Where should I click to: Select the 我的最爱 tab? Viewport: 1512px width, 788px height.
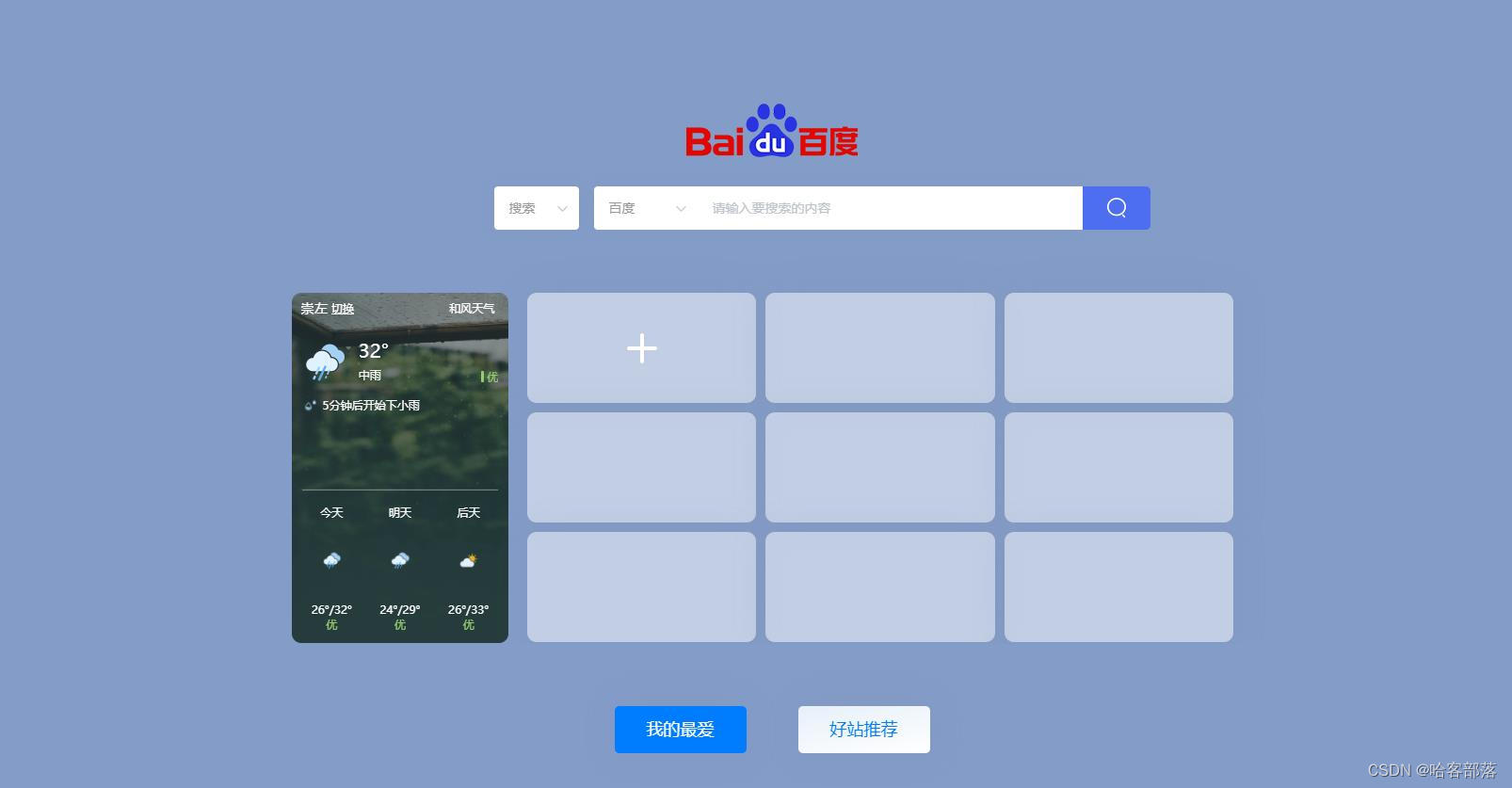click(x=681, y=730)
